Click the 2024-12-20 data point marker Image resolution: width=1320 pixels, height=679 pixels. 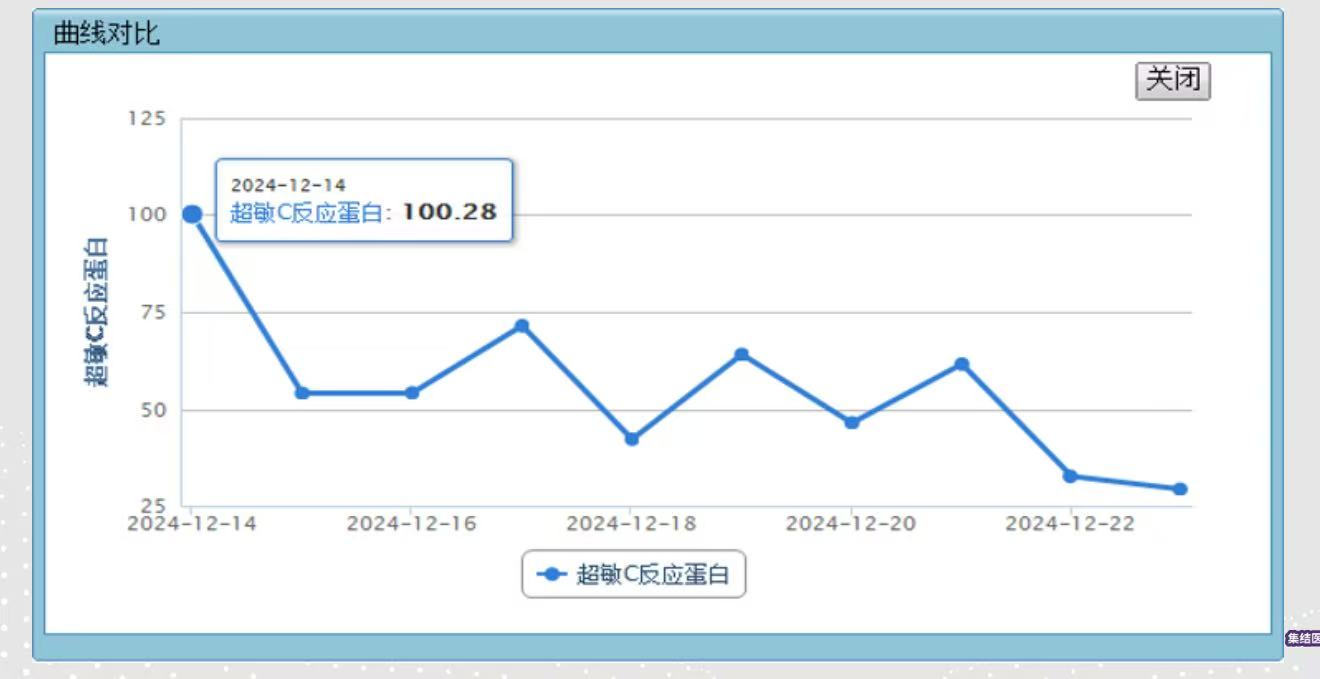[852, 422]
